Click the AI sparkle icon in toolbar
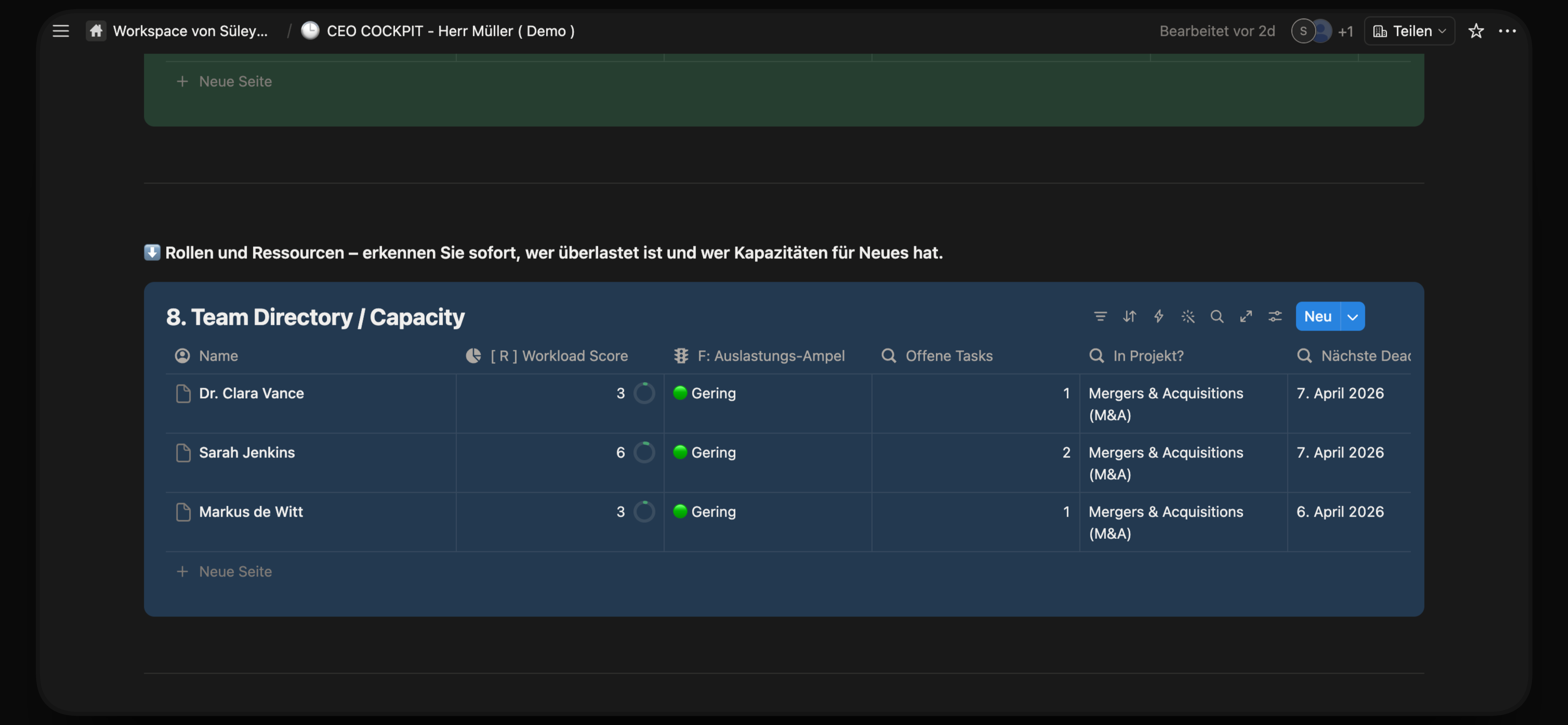 (1188, 316)
